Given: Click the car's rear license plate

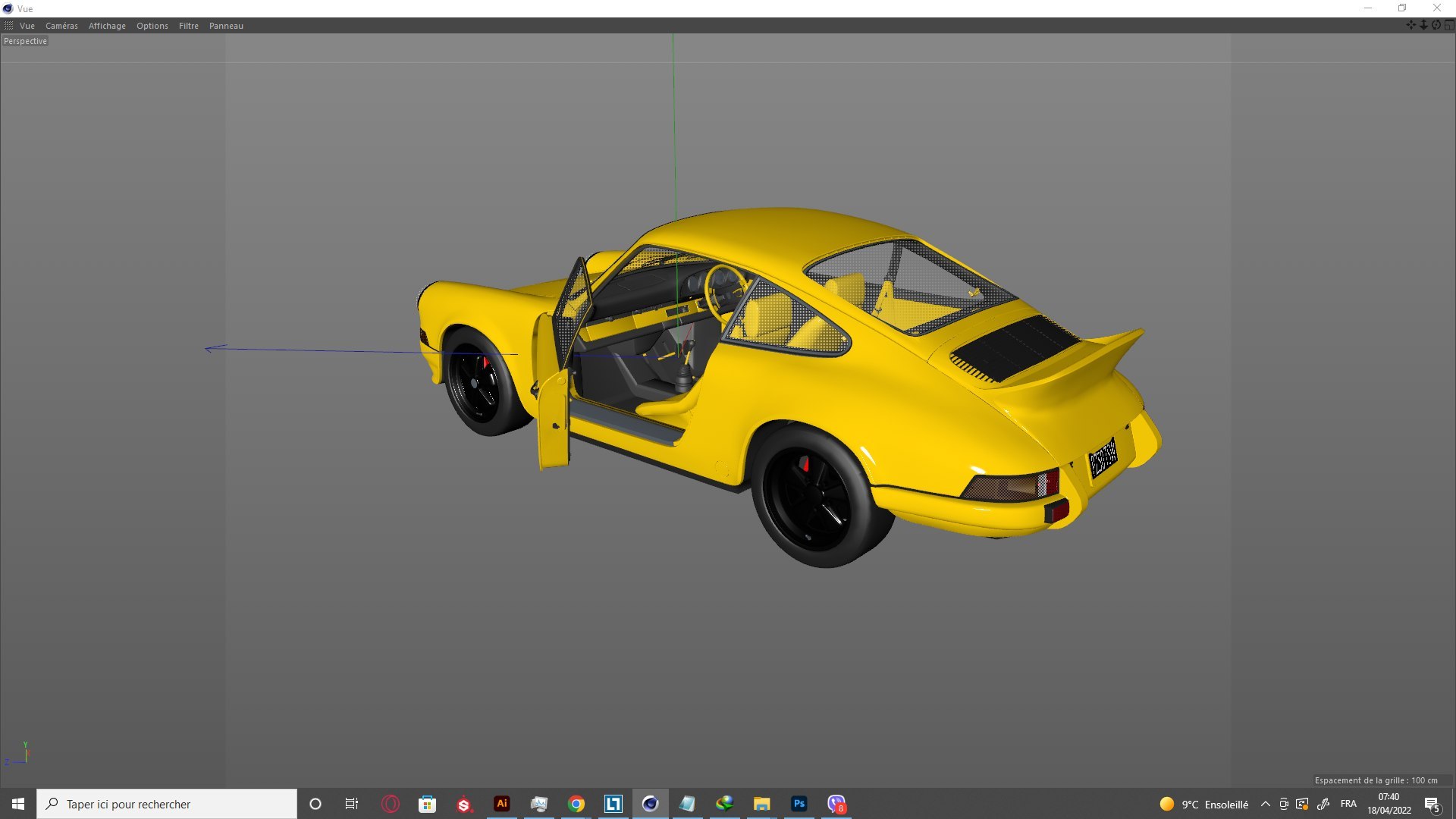Looking at the screenshot, I should coord(1103,458).
